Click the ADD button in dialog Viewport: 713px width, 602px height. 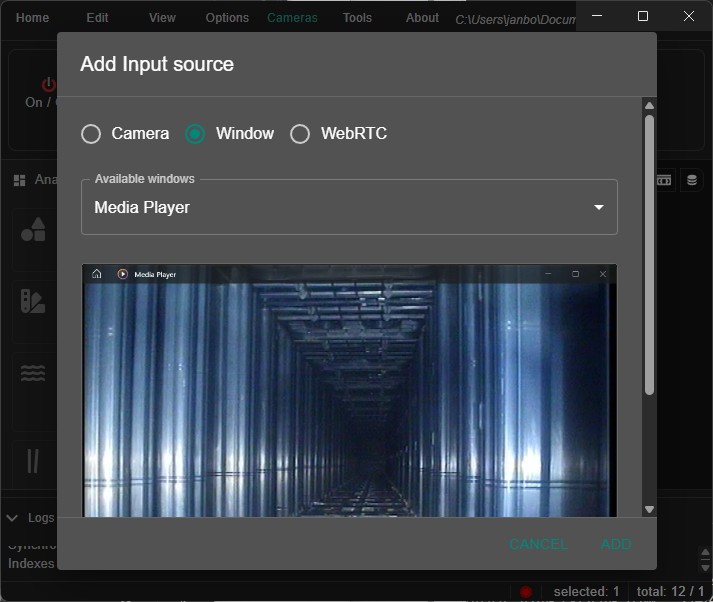coord(616,544)
